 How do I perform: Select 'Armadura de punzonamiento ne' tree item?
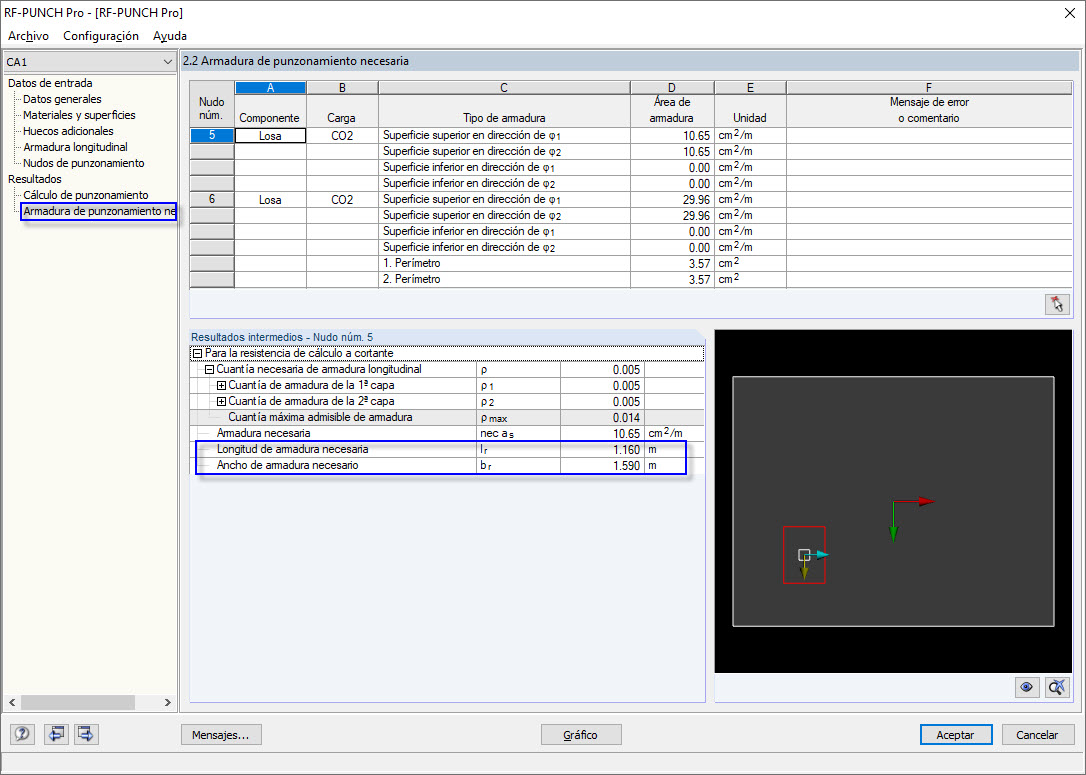99,211
